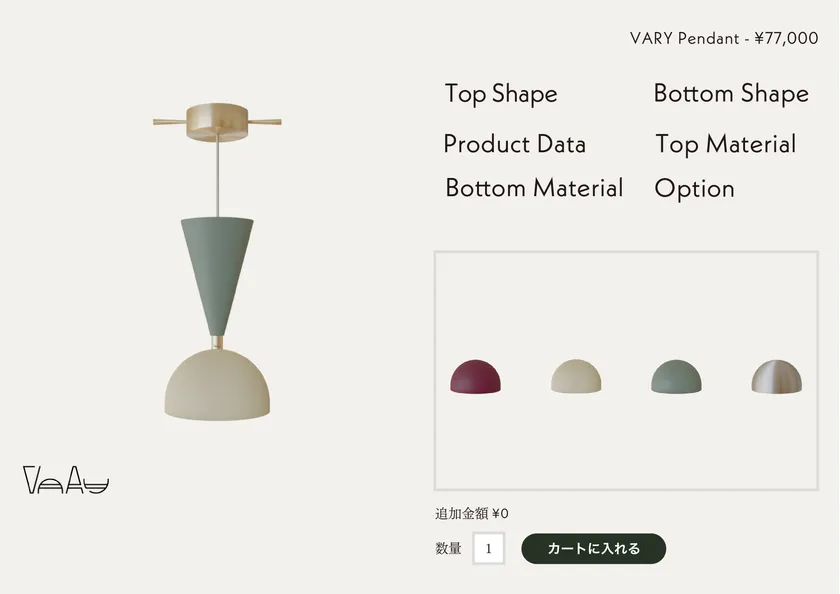
Task: Select the burgundy dome material swatch
Action: pyautogui.click(x=476, y=376)
